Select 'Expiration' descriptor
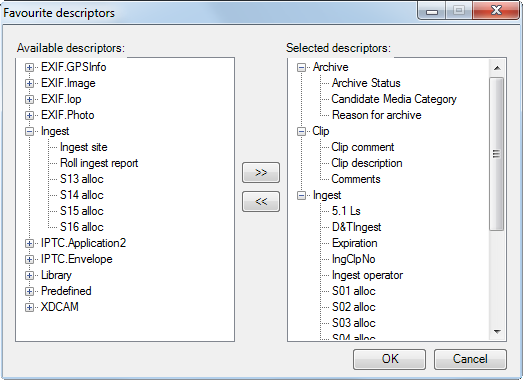523x380 pixels. [355, 243]
